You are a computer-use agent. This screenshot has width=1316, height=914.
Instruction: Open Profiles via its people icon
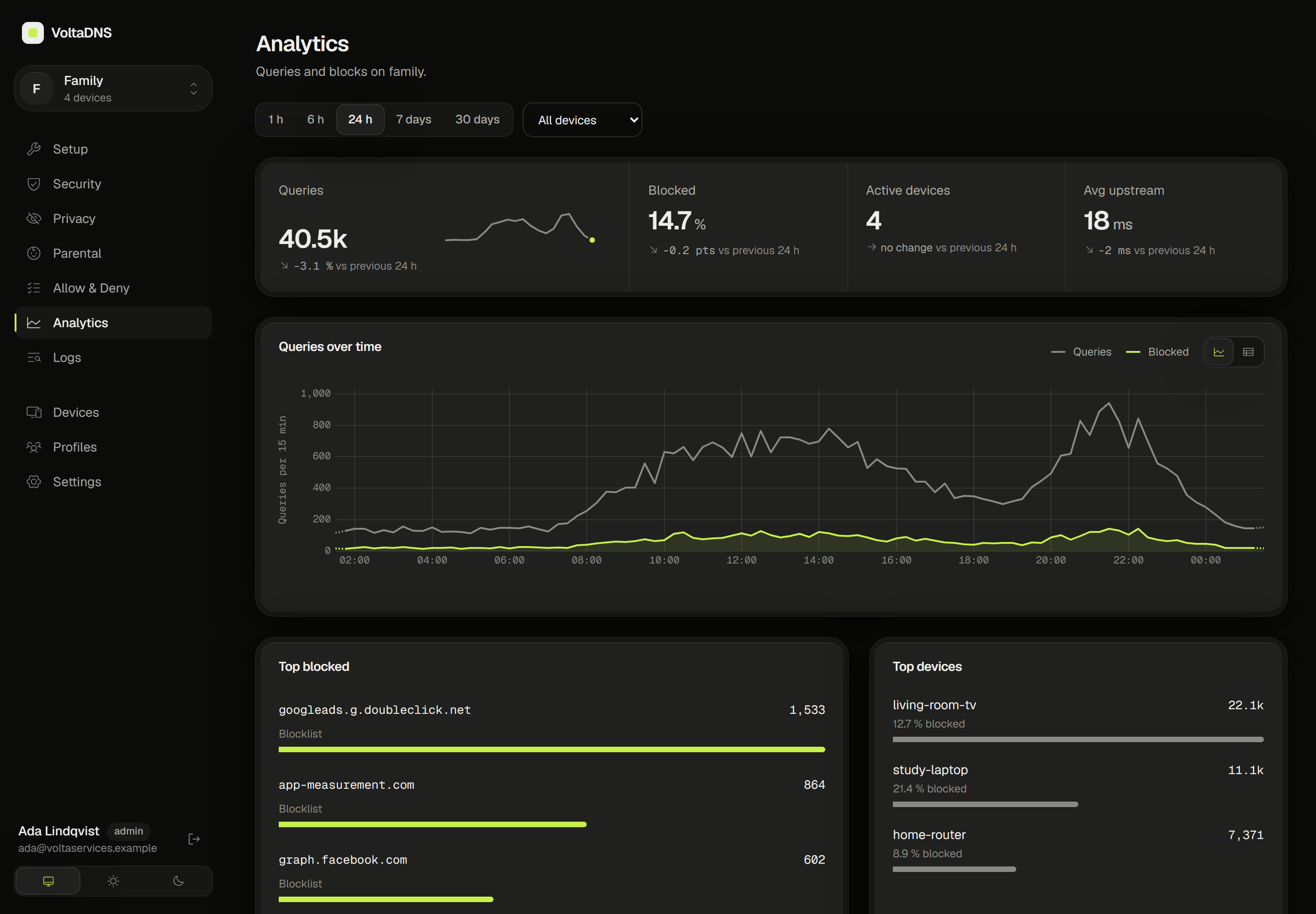point(34,447)
